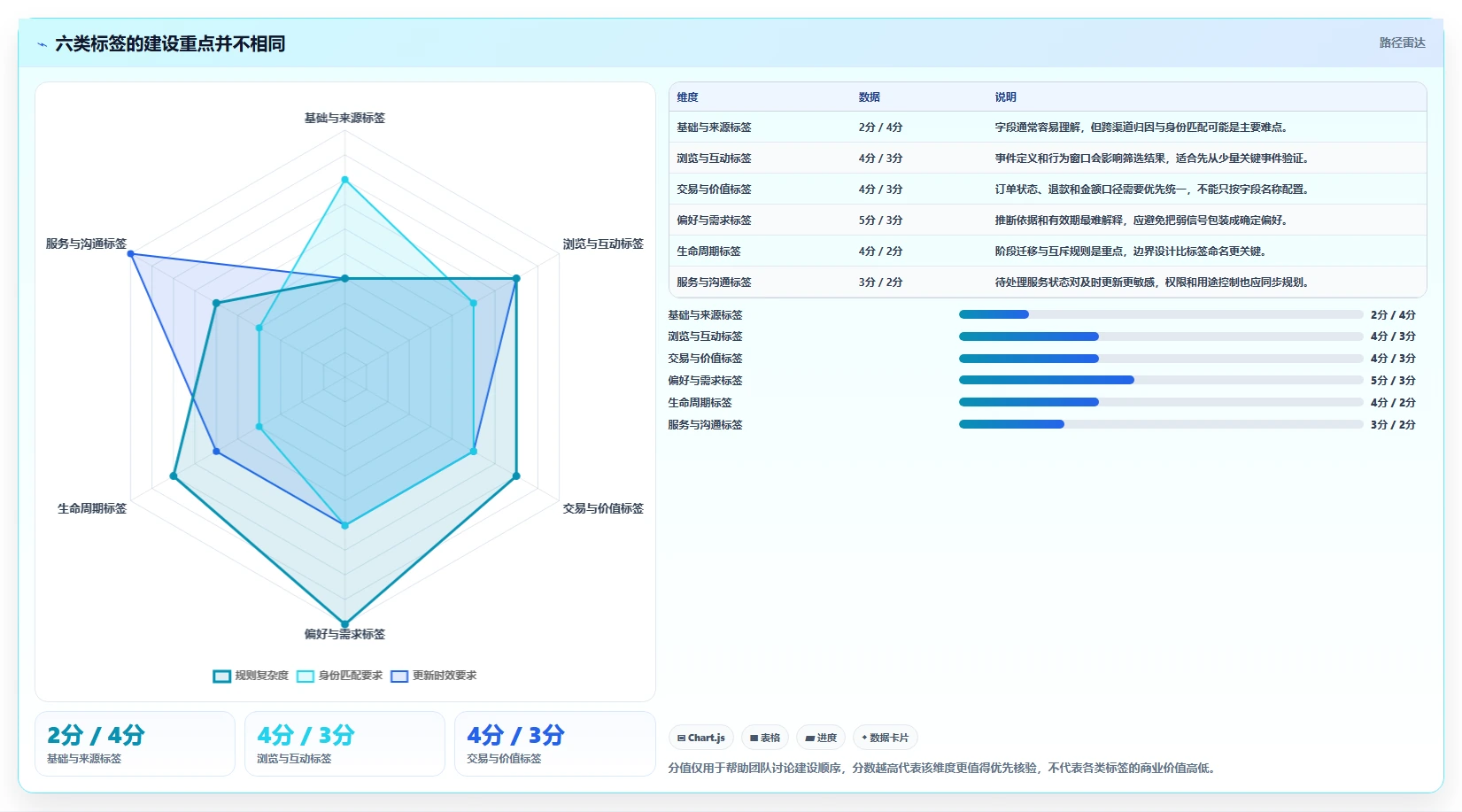
Task: Click the table value 5分 / 3分
Action: 880,220
